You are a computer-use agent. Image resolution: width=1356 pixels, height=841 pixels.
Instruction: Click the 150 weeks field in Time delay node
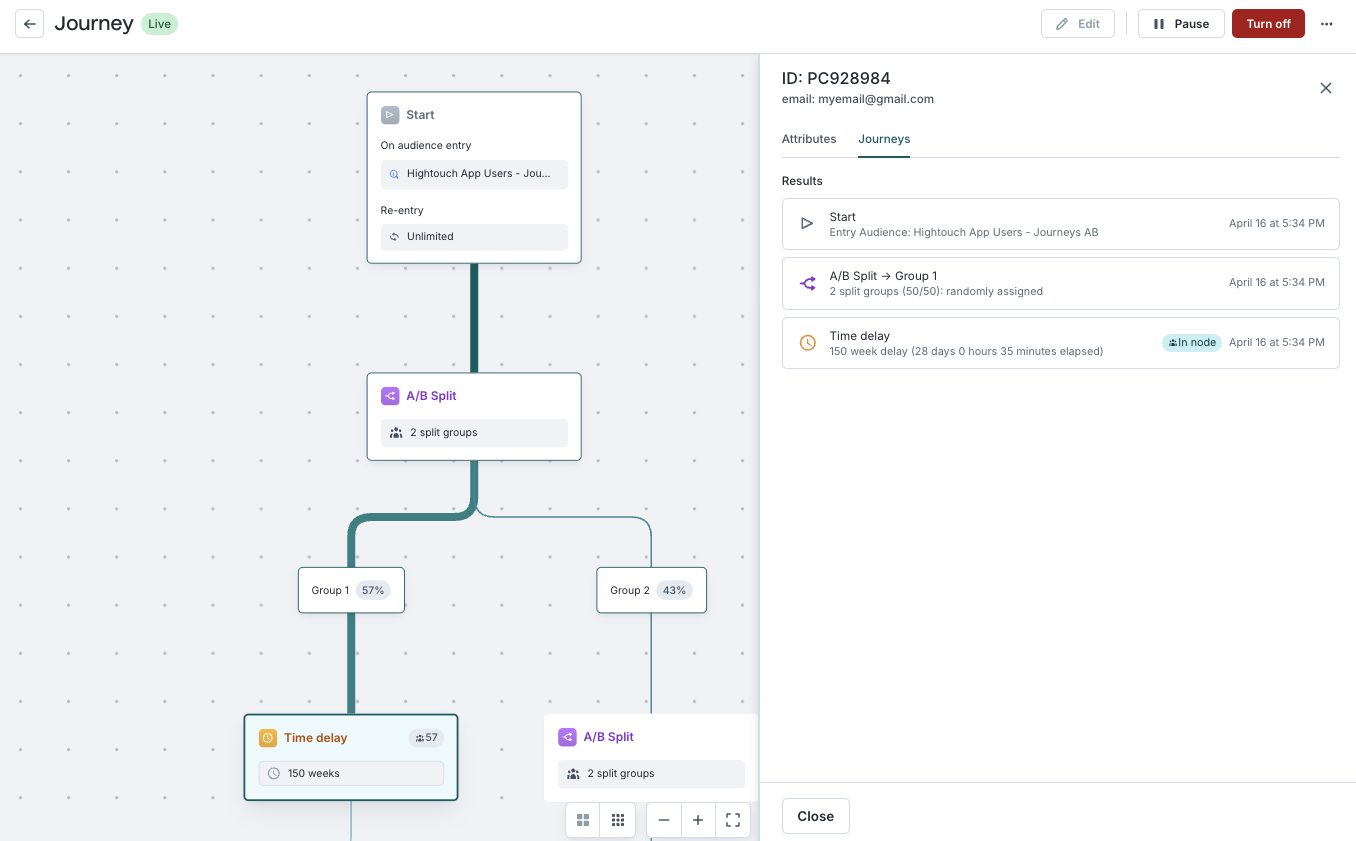(x=351, y=774)
